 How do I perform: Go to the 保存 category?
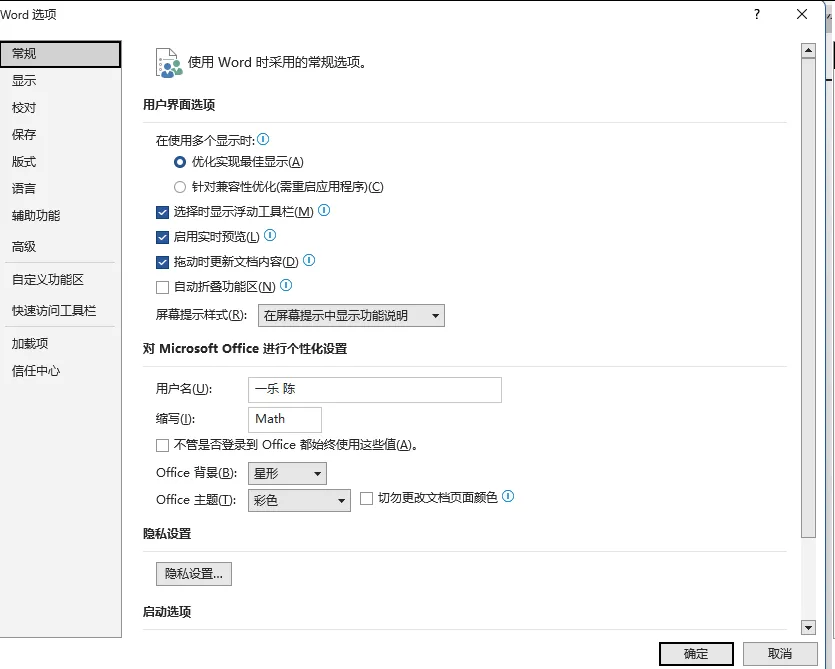point(60,135)
